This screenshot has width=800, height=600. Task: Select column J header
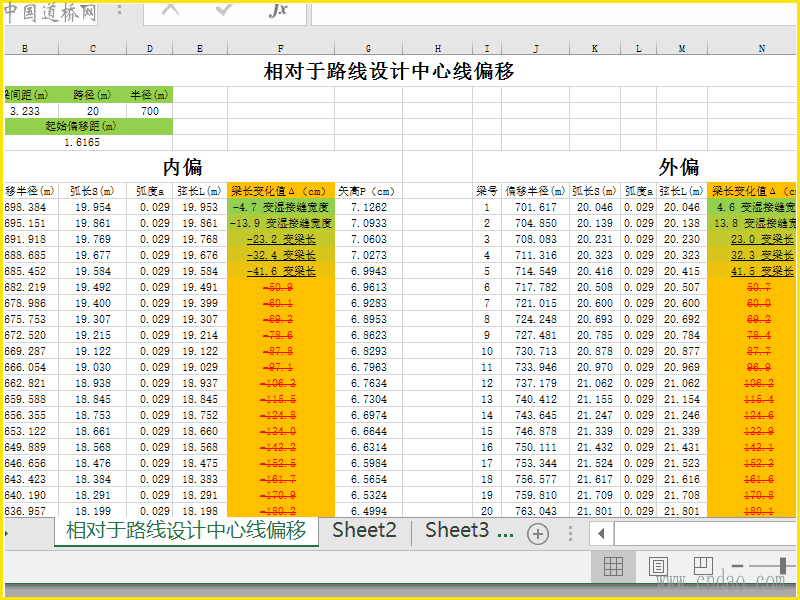(536, 48)
